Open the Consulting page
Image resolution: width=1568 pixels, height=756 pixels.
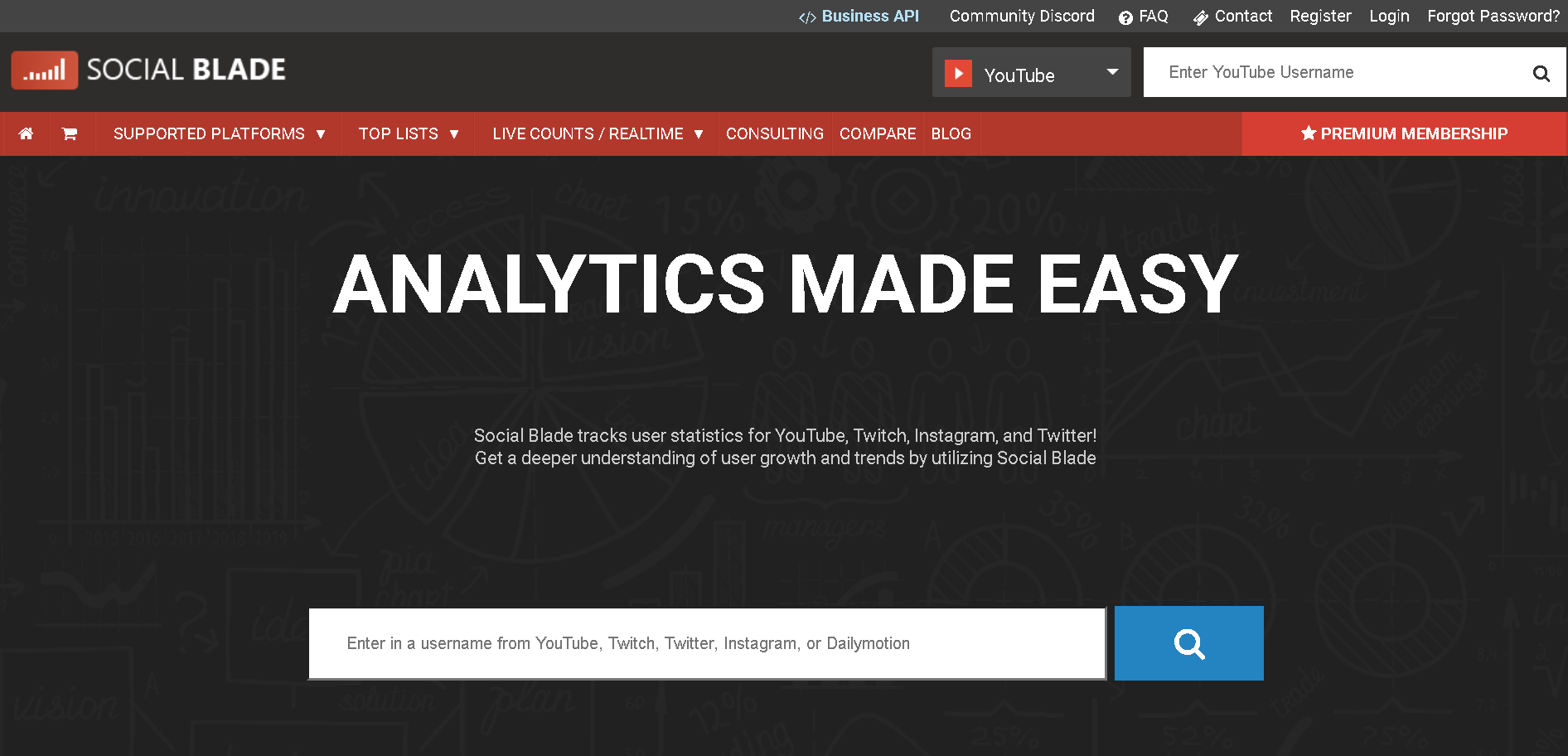pyautogui.click(x=775, y=133)
